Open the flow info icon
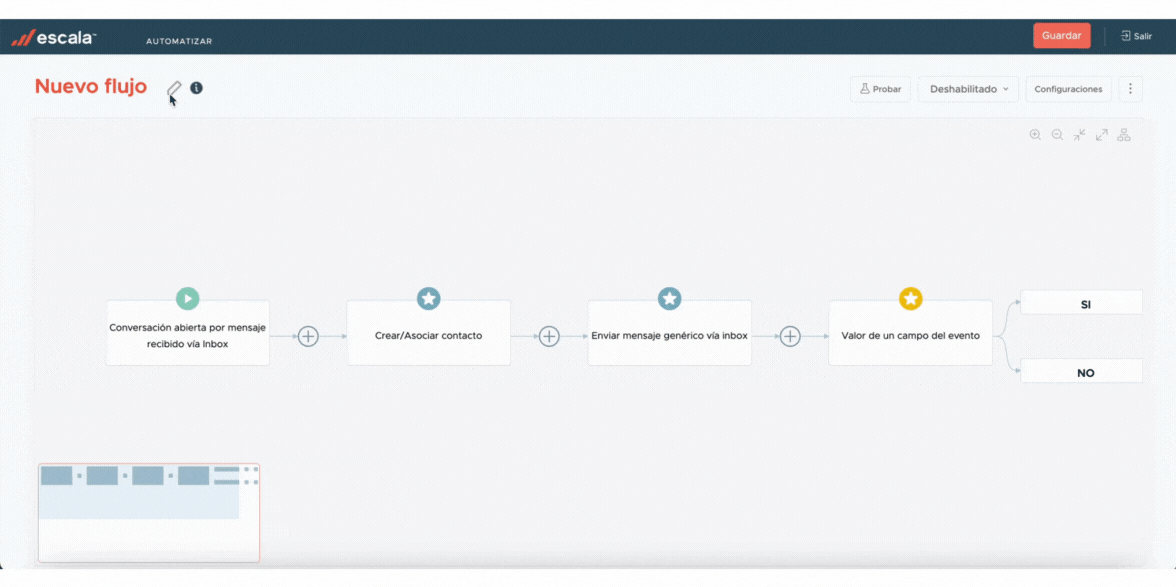Viewport: 1176px width, 587px height. pos(196,88)
